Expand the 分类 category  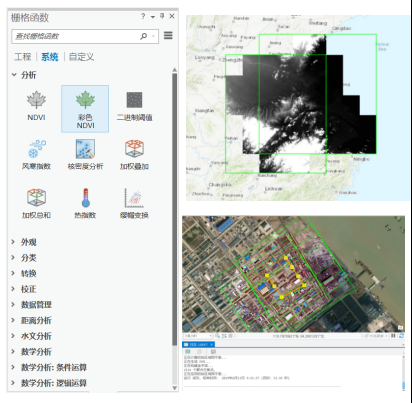click(13, 257)
